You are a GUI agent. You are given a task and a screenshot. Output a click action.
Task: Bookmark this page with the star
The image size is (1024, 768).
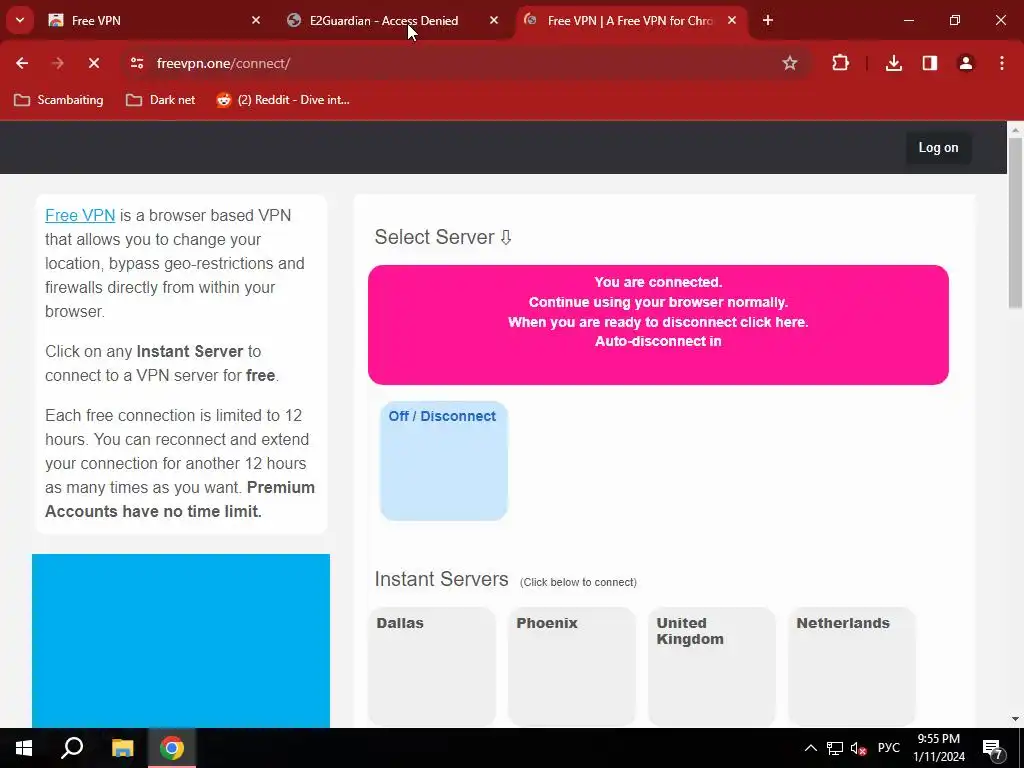[790, 63]
